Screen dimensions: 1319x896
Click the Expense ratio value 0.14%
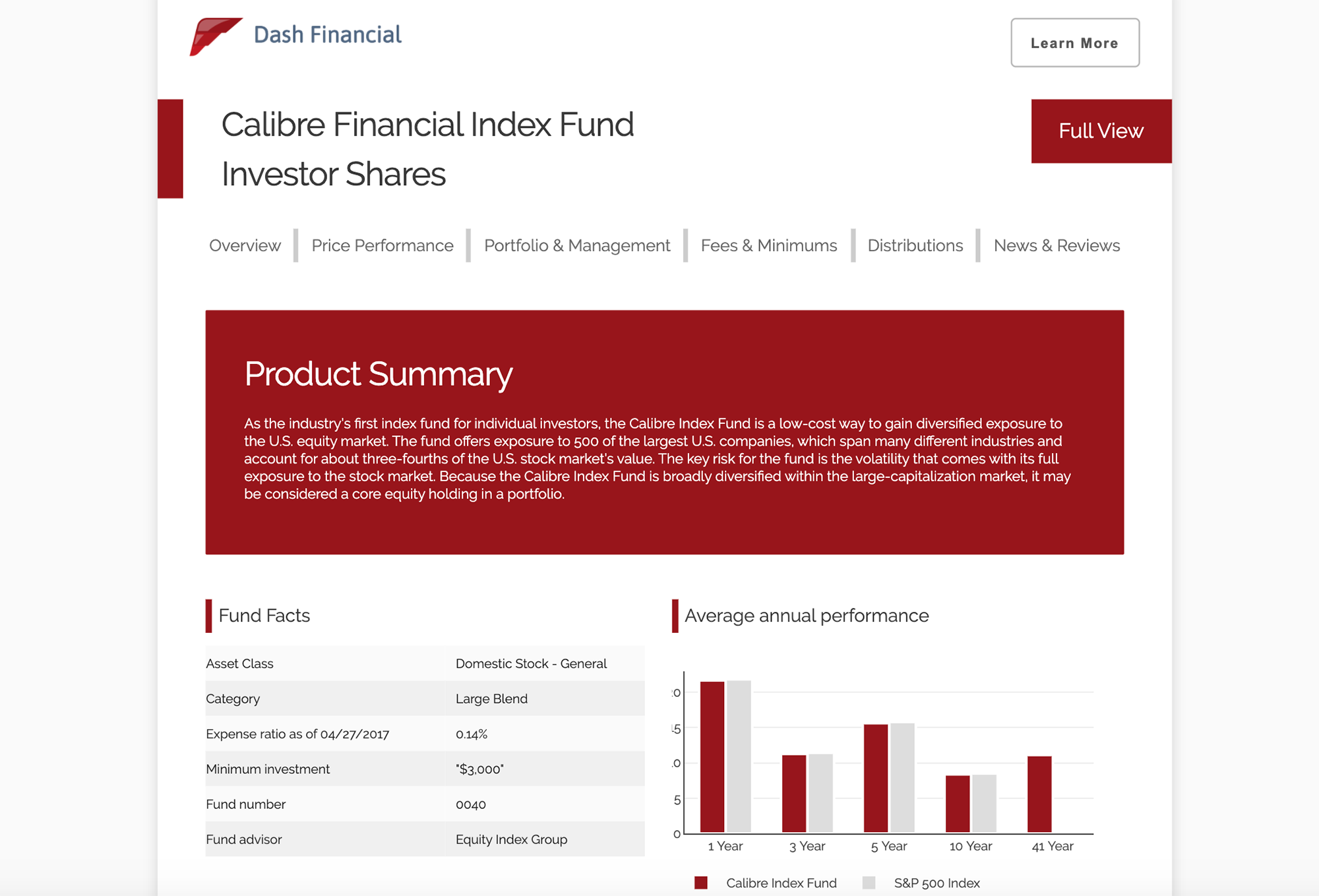click(x=472, y=734)
